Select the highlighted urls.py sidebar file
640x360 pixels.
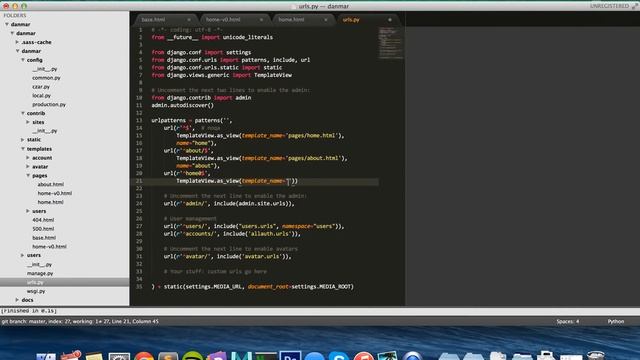[x=64, y=282]
